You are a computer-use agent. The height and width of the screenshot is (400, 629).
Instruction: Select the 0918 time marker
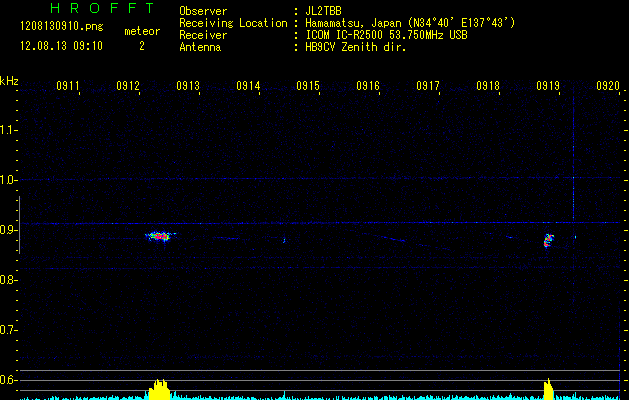click(x=488, y=87)
